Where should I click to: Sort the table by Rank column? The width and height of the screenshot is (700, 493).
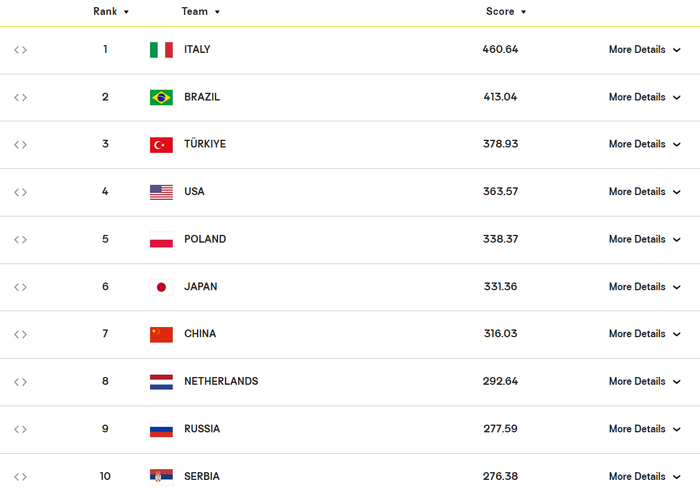pos(111,12)
